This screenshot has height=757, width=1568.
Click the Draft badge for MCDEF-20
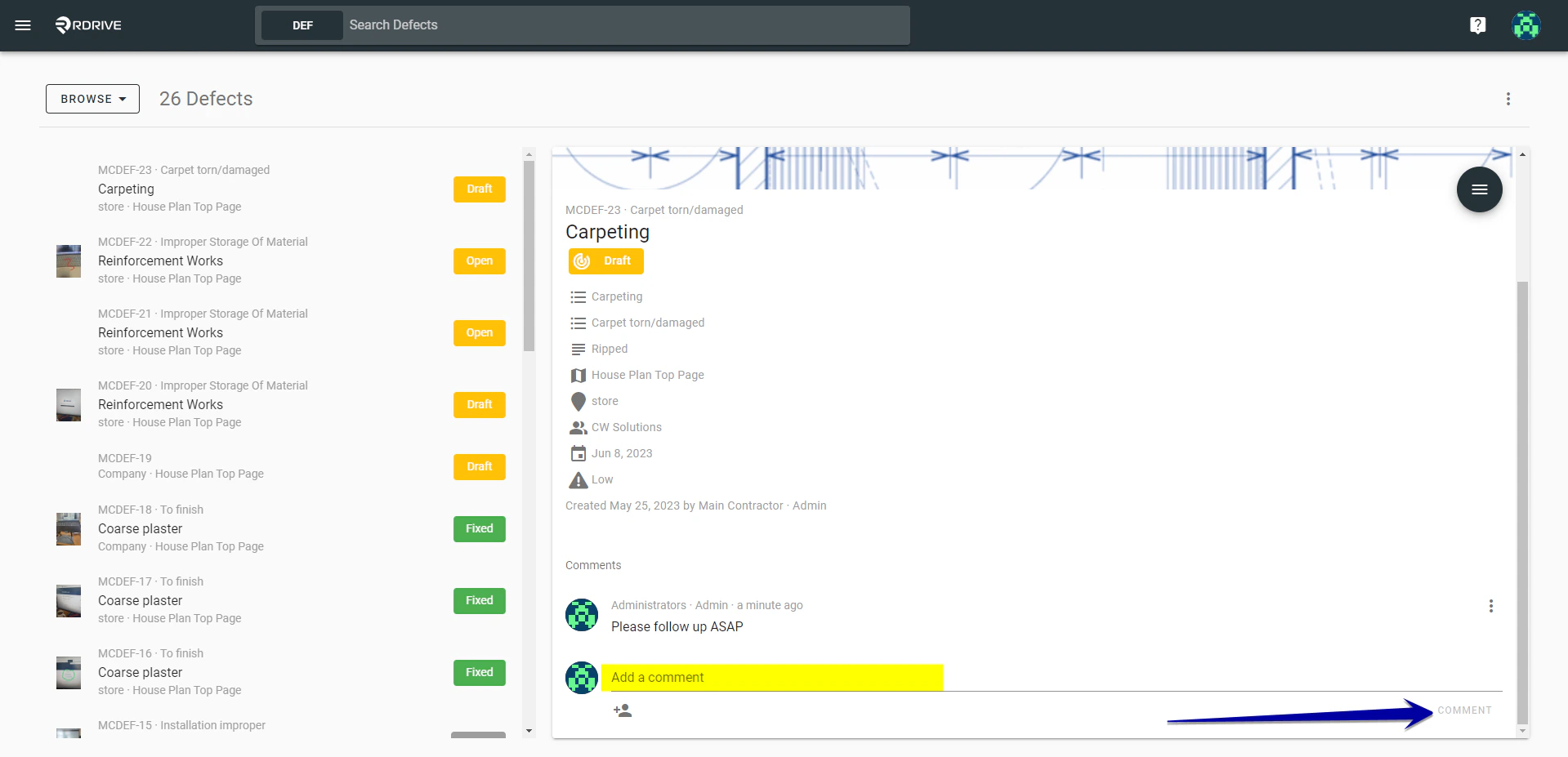click(479, 405)
